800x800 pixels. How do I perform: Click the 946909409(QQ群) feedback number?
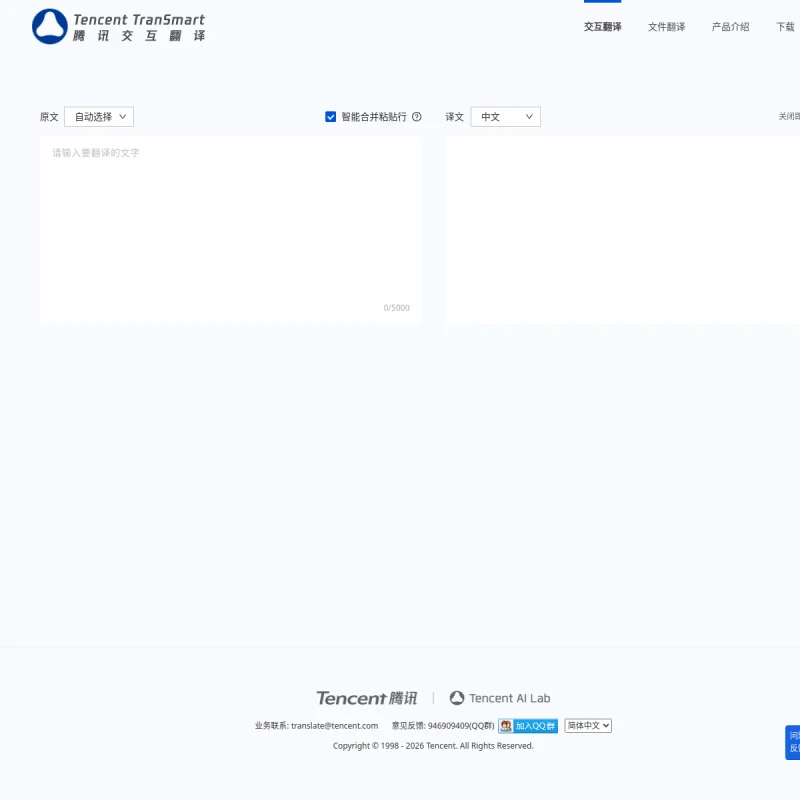pos(461,726)
